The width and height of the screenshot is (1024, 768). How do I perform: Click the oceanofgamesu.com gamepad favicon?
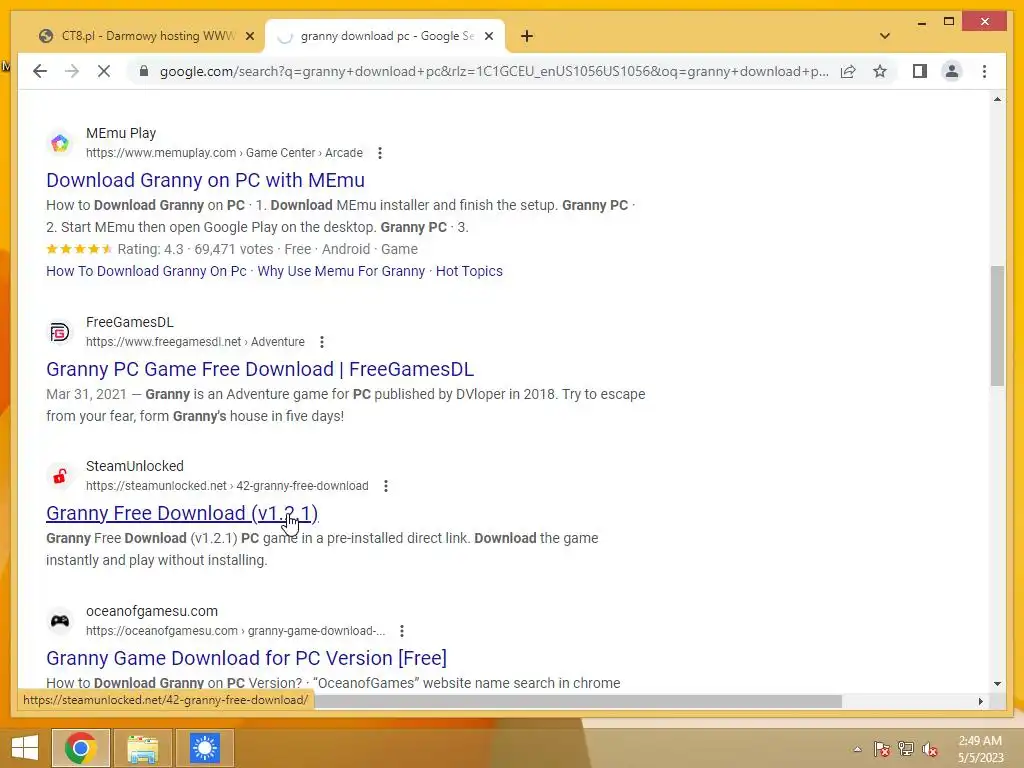59,621
